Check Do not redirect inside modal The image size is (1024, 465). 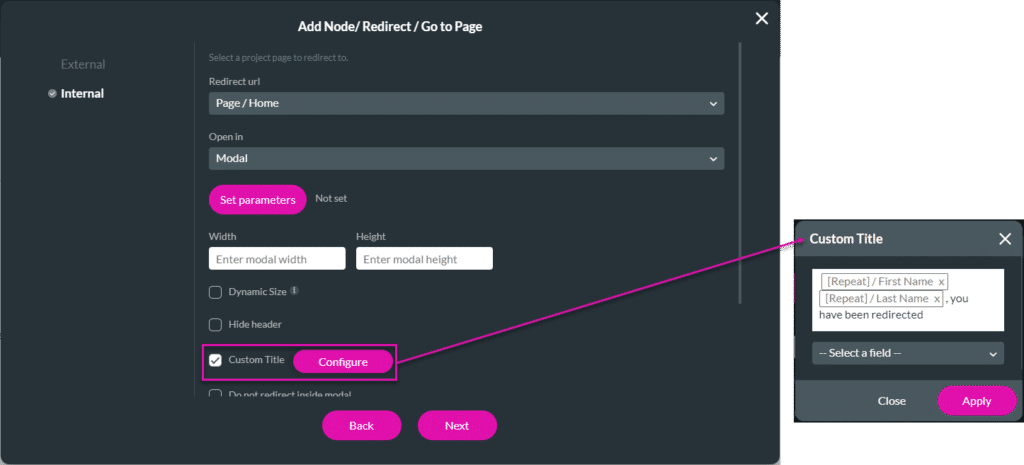215,394
